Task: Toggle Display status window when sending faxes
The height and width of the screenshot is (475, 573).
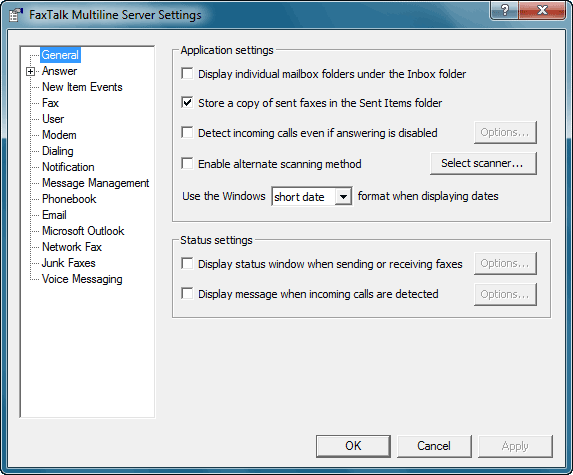Action: [187, 263]
